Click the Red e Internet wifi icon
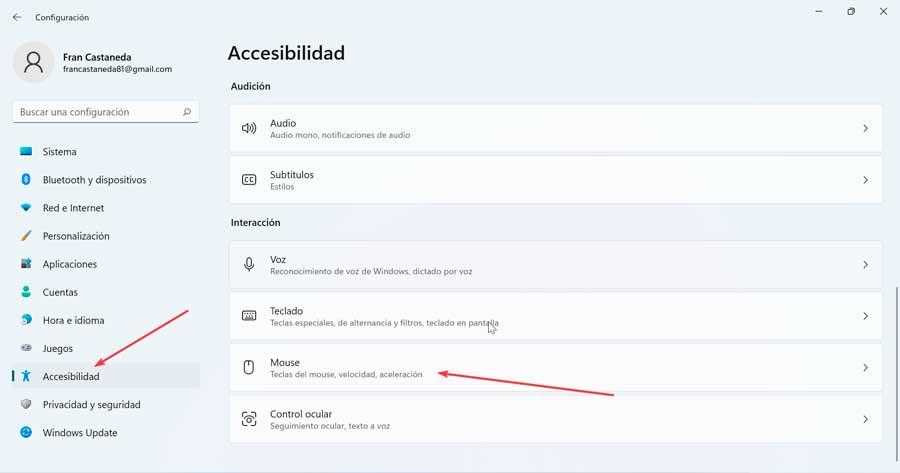This screenshot has height=473, width=900. pos(26,208)
